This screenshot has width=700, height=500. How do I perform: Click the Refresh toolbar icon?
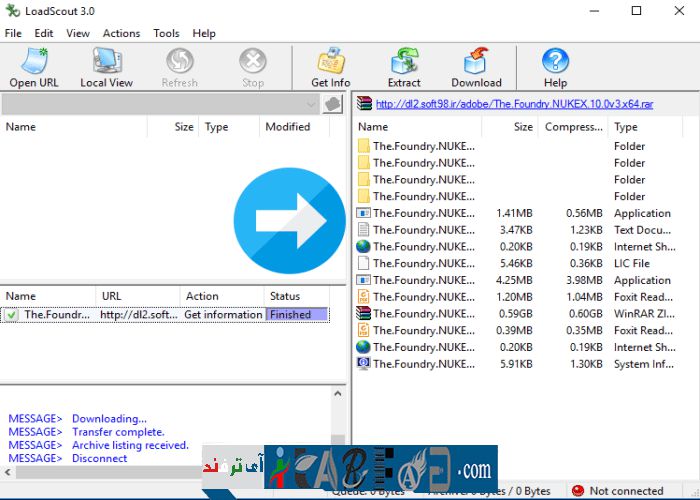(179, 67)
